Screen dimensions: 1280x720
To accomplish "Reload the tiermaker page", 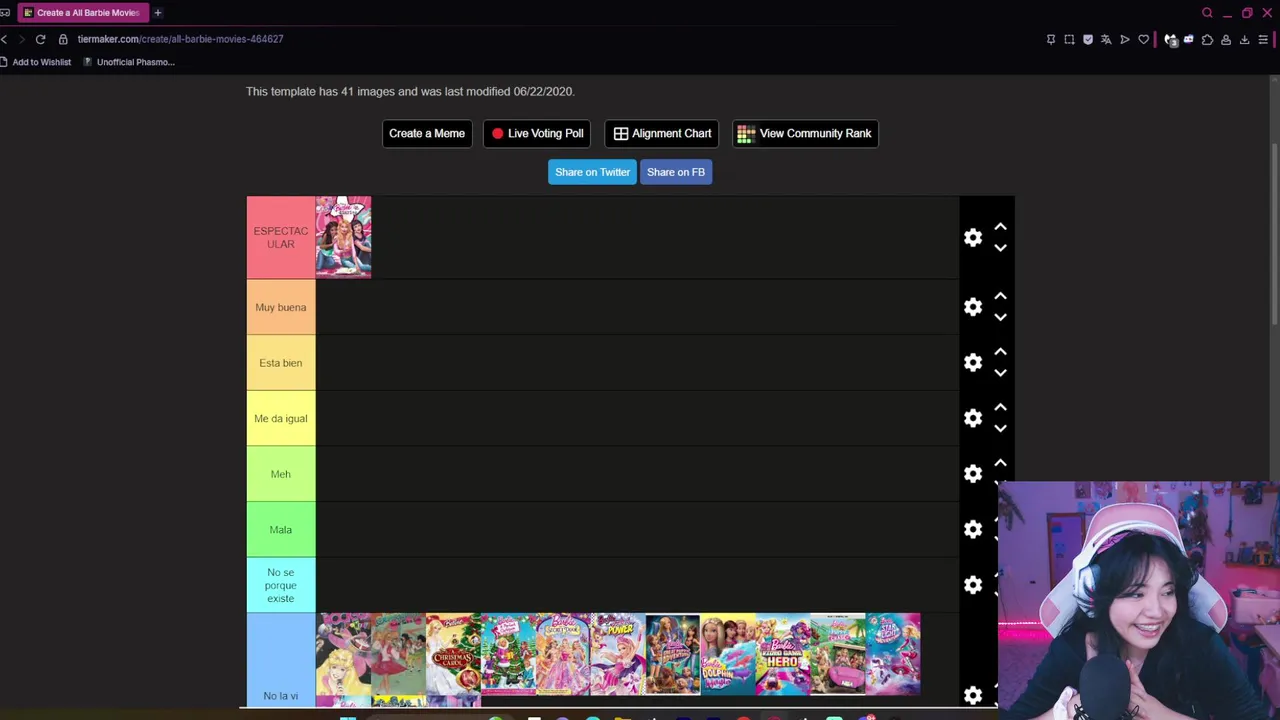I will (x=40, y=39).
